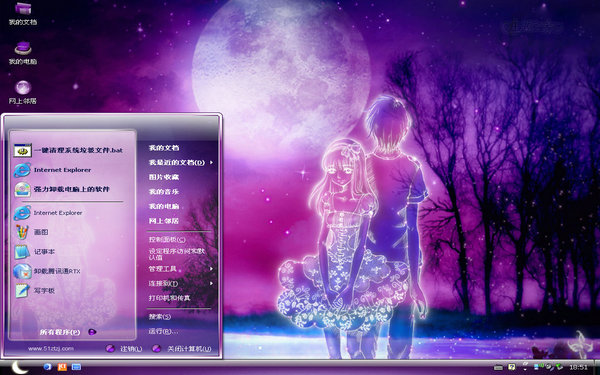
Task: Click the 注销 log off button
Action: point(124,349)
